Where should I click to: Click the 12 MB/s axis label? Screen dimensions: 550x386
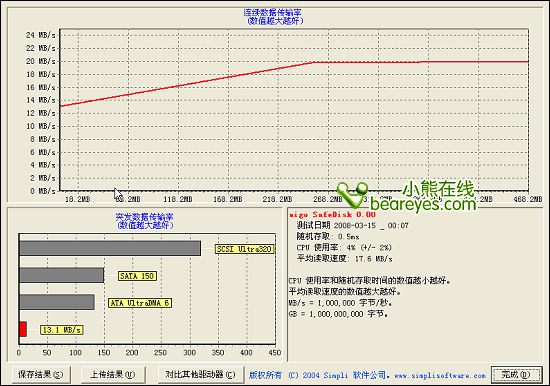pos(41,113)
